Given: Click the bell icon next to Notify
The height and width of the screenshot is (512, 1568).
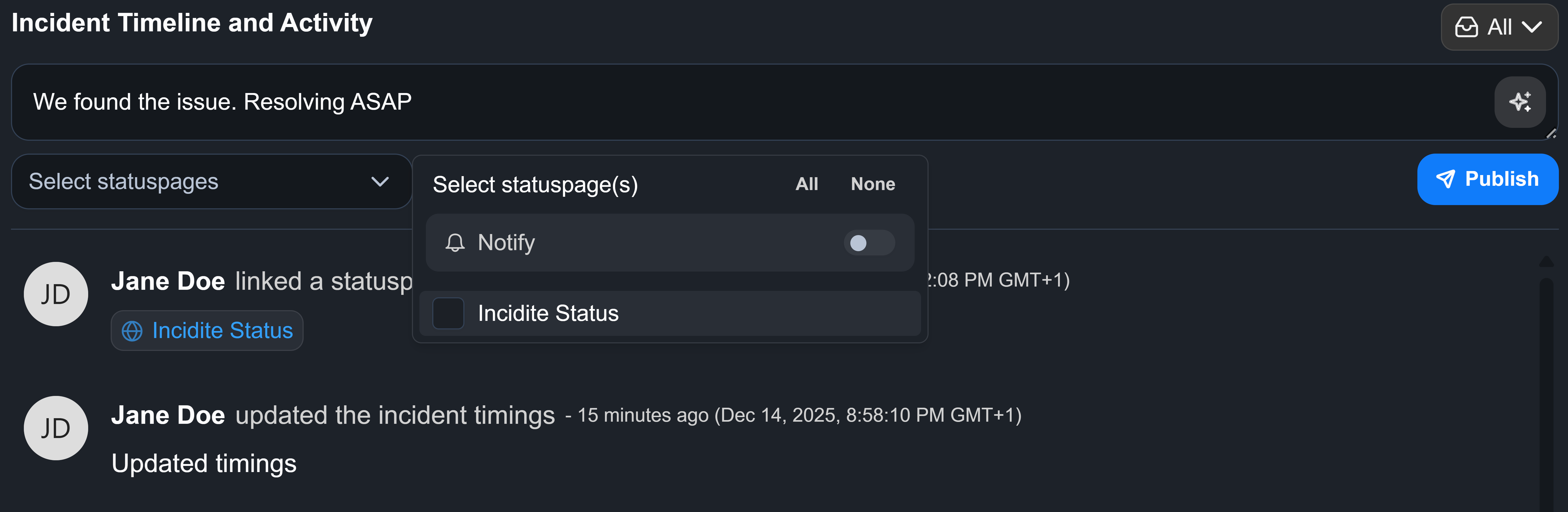Looking at the screenshot, I should [455, 243].
